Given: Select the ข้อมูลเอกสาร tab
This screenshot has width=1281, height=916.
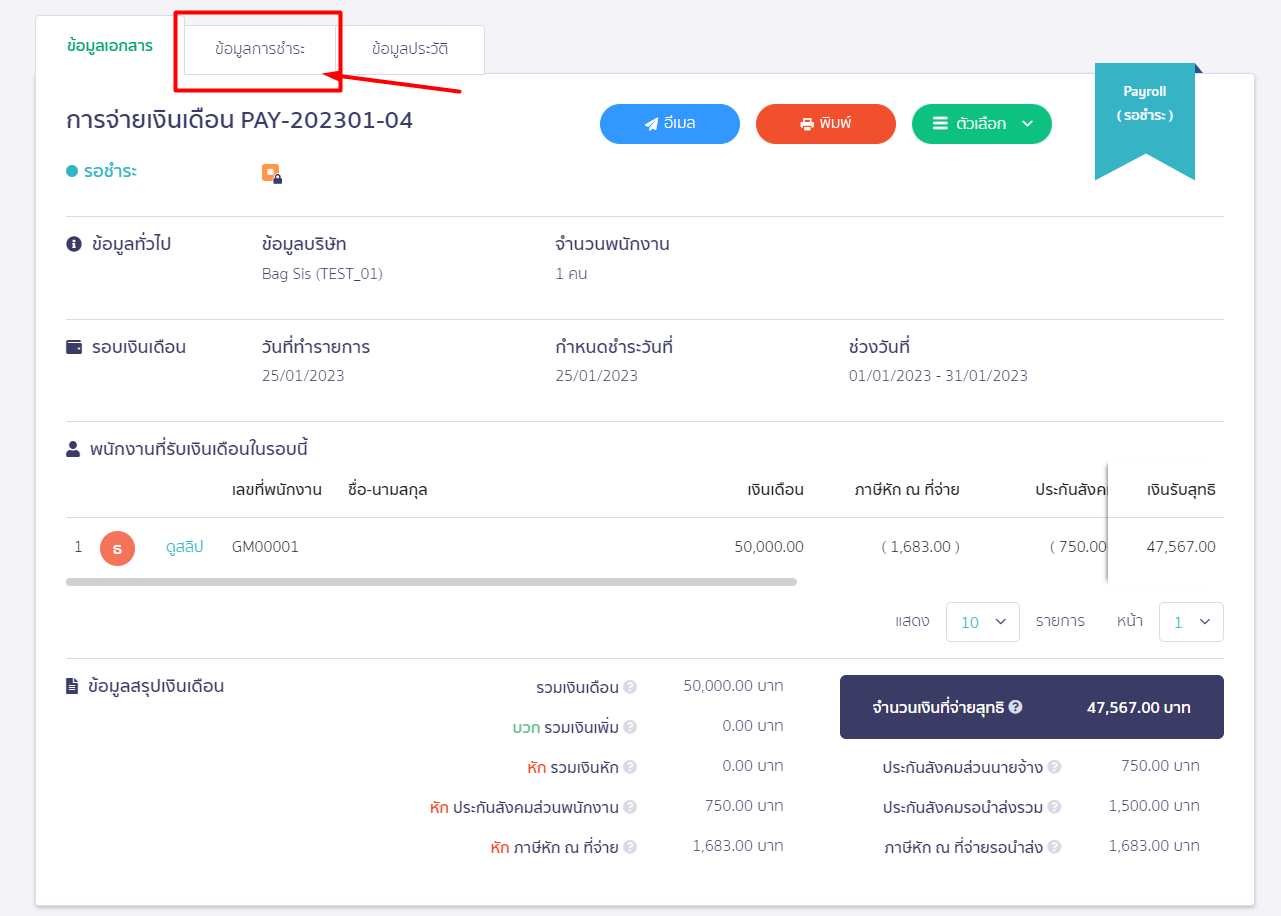Looking at the screenshot, I should tap(109, 46).
